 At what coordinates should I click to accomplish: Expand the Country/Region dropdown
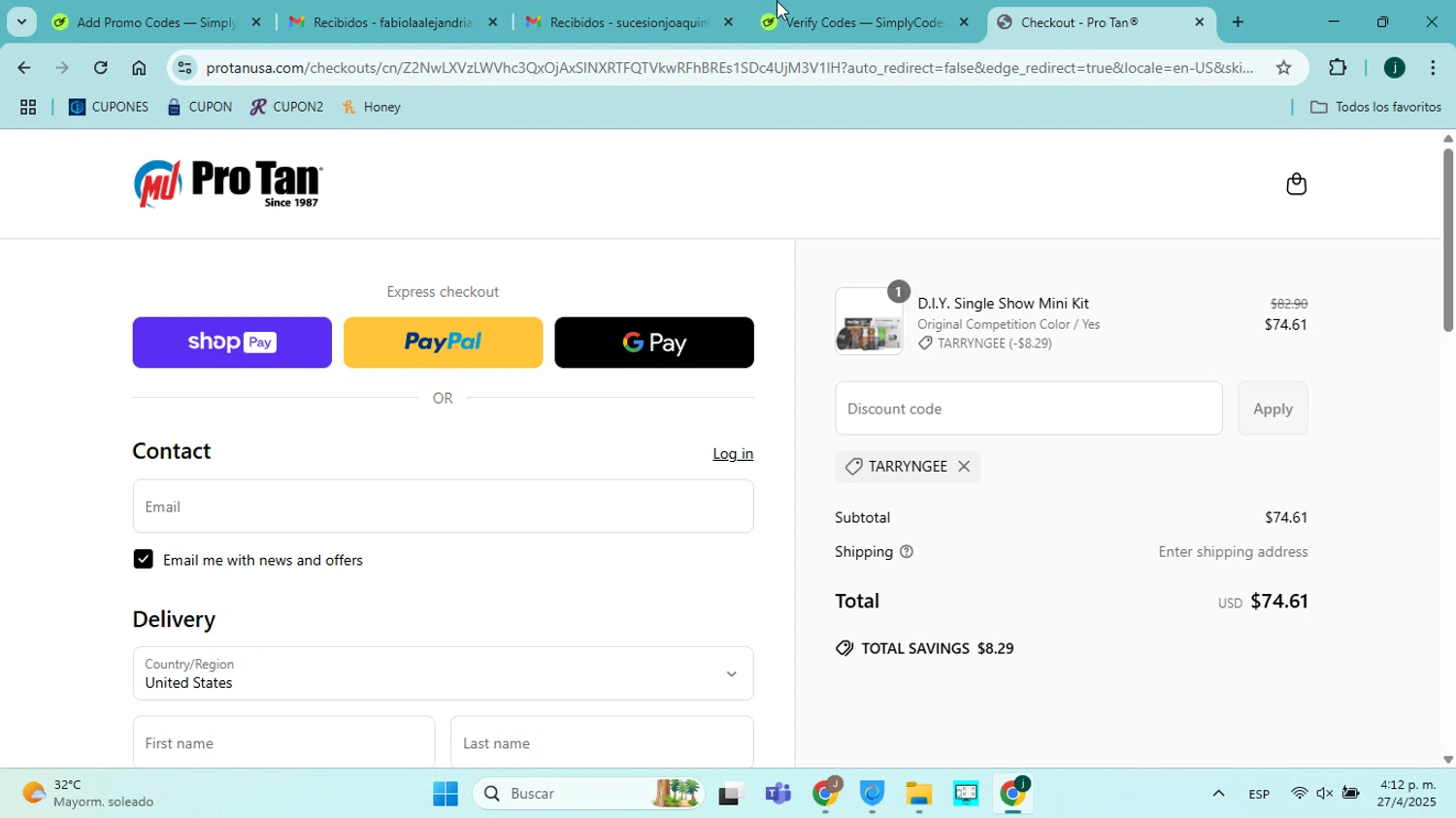pyautogui.click(x=443, y=673)
